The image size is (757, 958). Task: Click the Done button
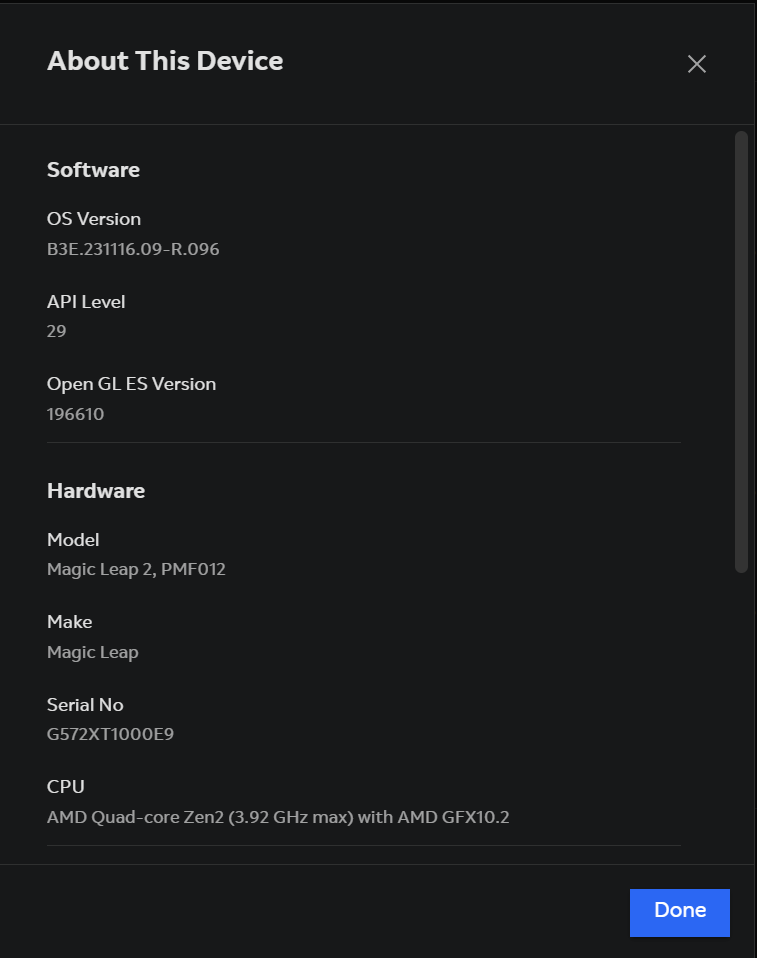(679, 911)
